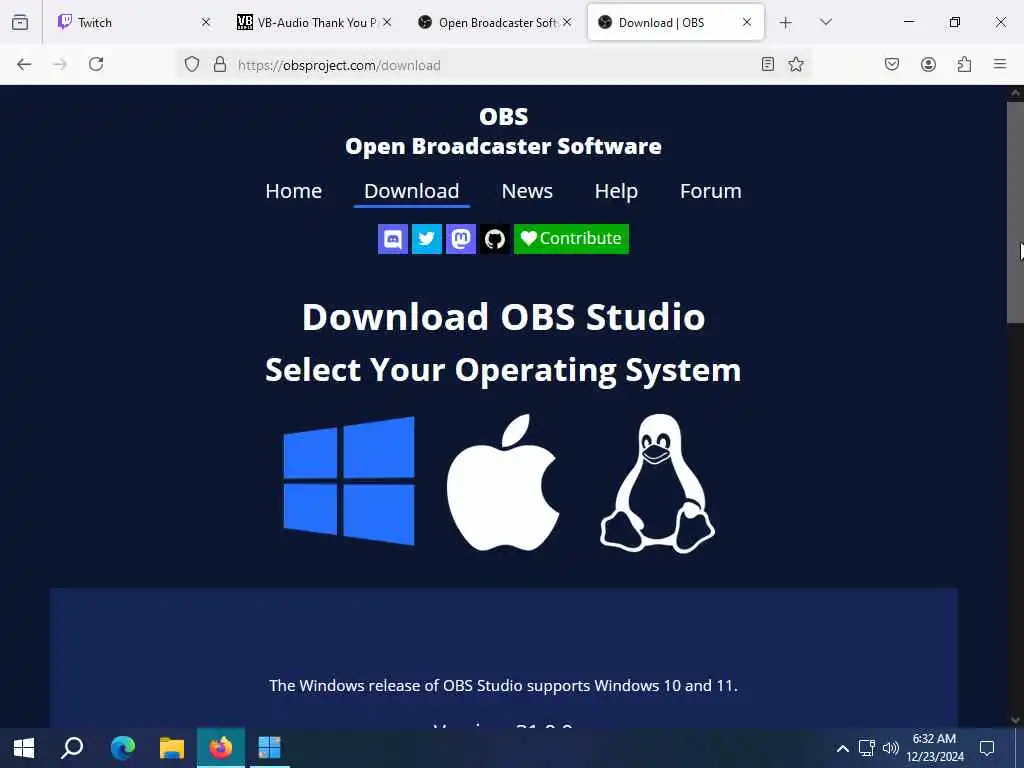Go to the Home page link

pos(294,191)
